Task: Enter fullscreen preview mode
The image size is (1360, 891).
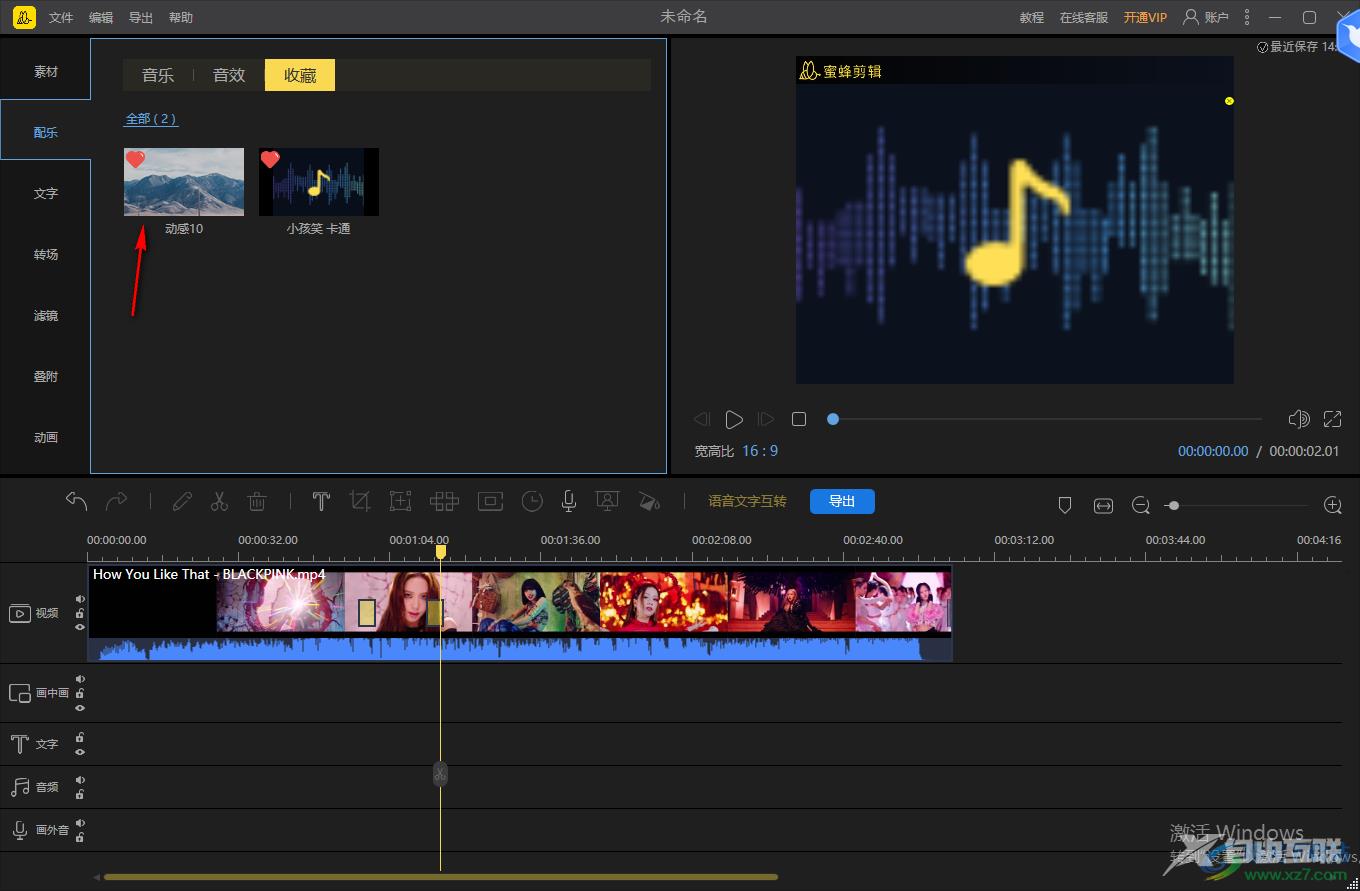Action: [1332, 419]
